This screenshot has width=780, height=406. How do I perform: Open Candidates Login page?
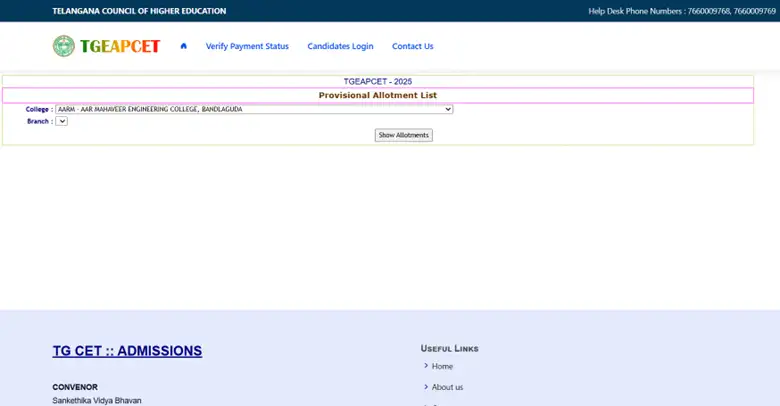tap(340, 46)
